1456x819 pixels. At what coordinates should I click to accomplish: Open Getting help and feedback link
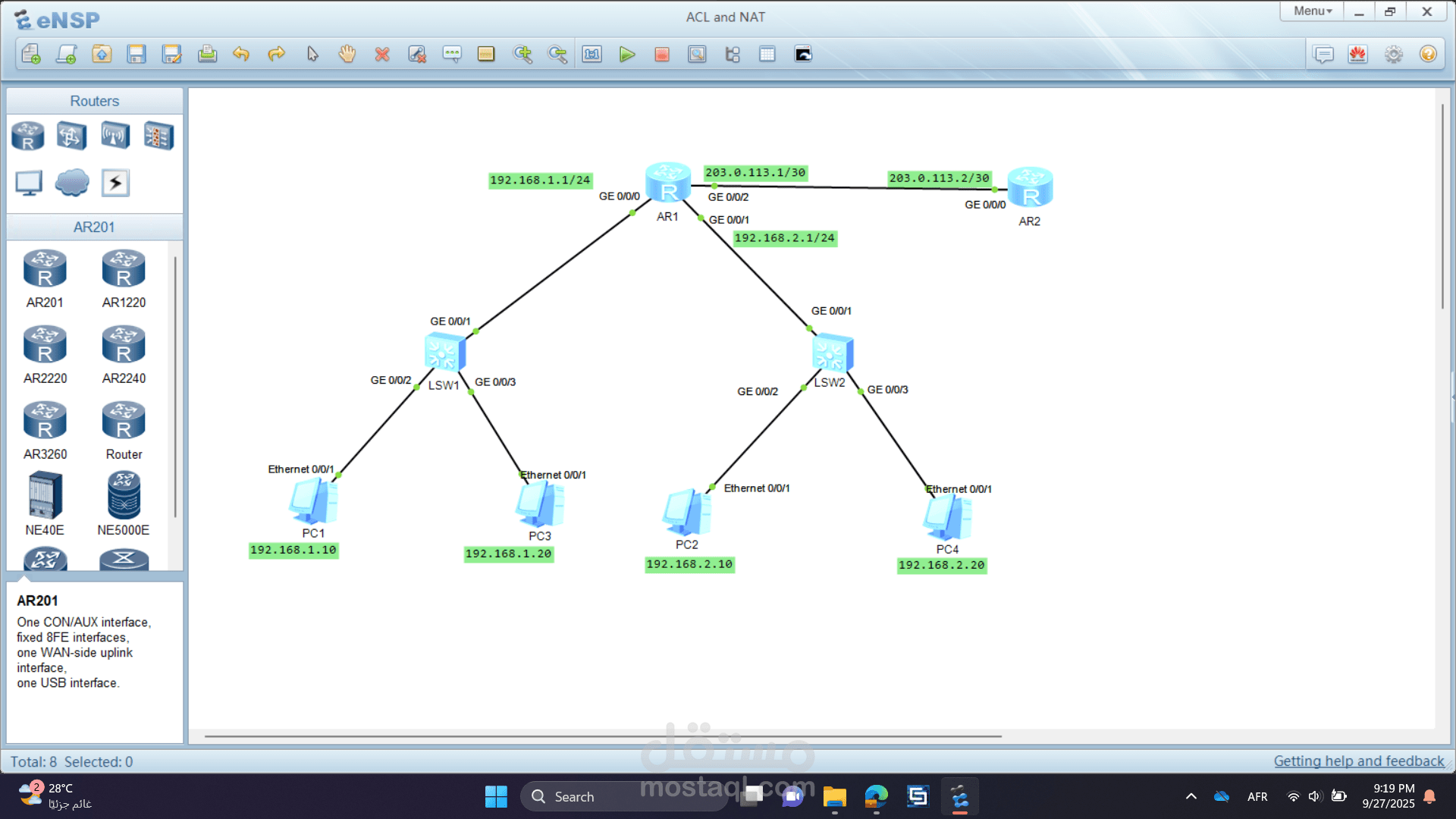tap(1360, 761)
